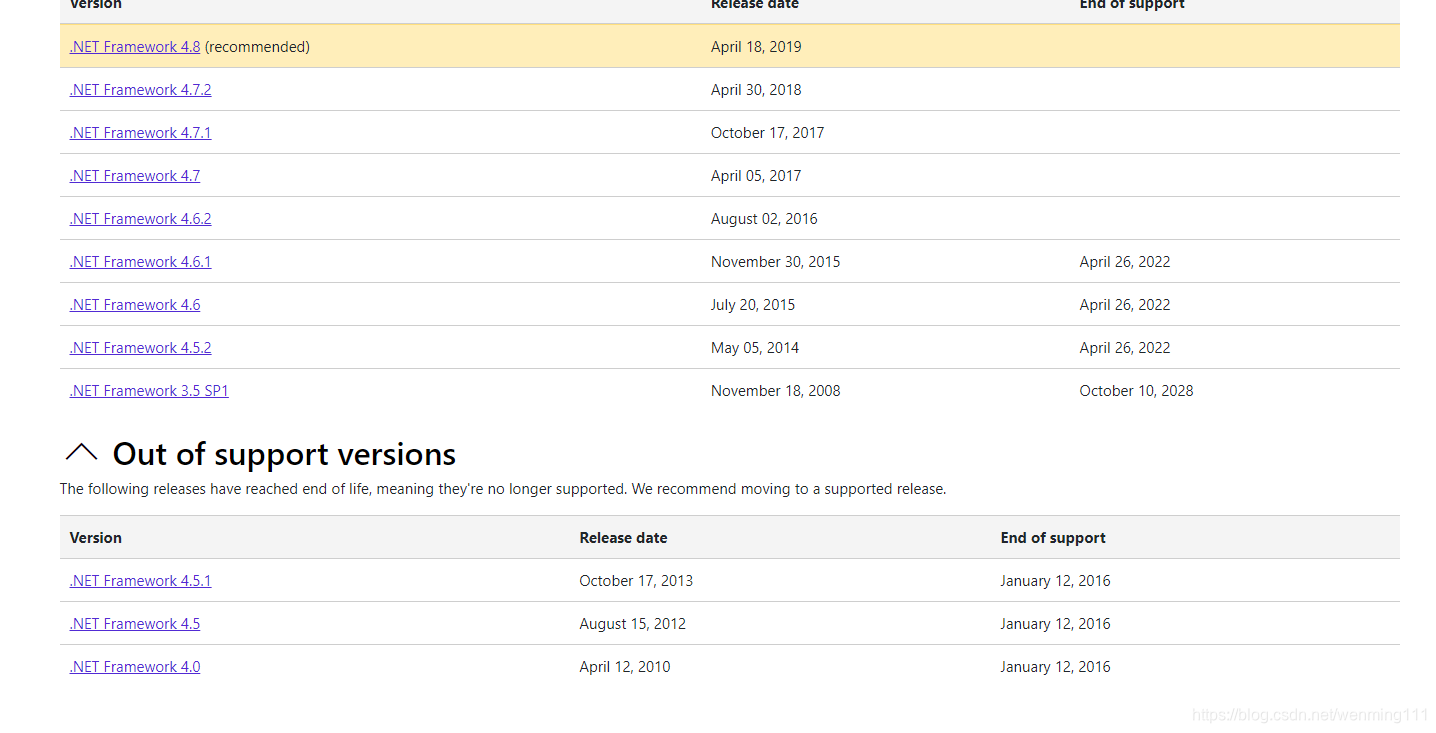Select end of support for 4.6 row

pyautogui.click(x=1125, y=305)
